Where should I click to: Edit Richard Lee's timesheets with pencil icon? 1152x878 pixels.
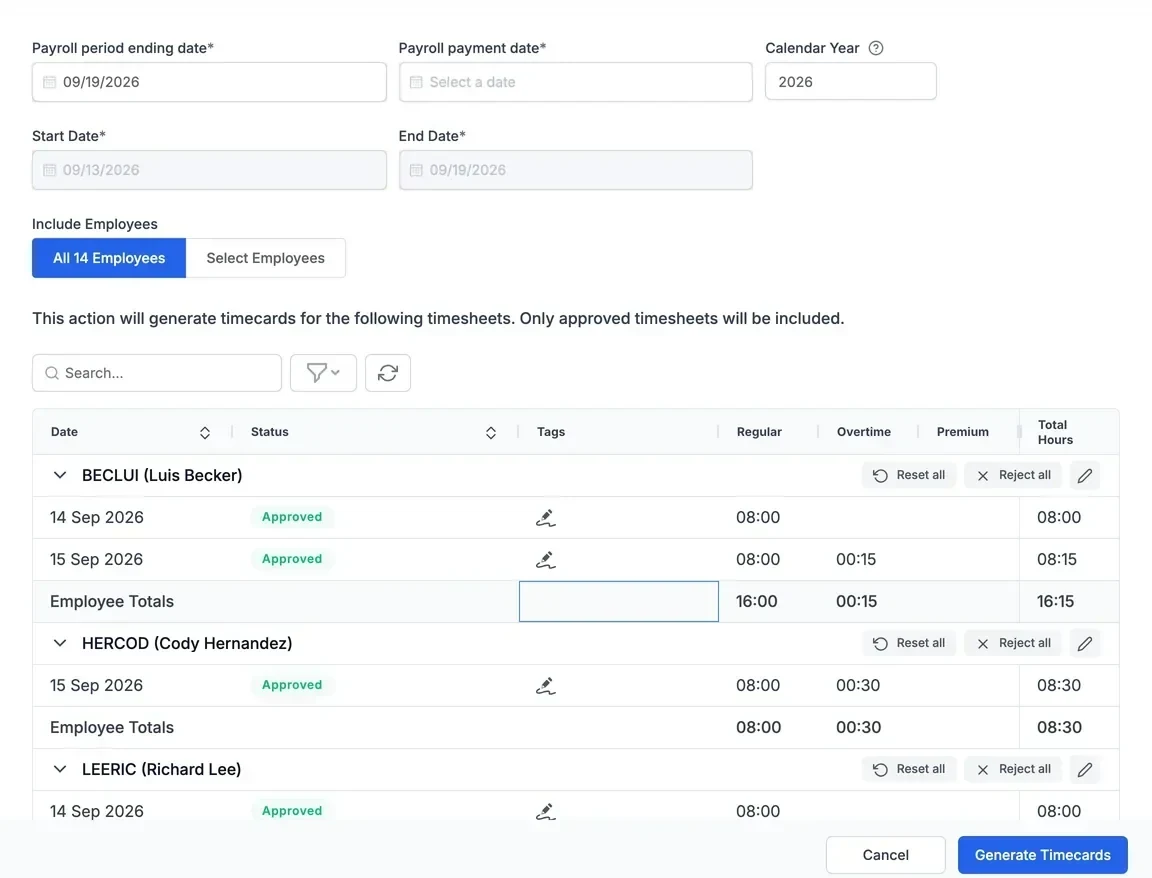click(x=1084, y=769)
